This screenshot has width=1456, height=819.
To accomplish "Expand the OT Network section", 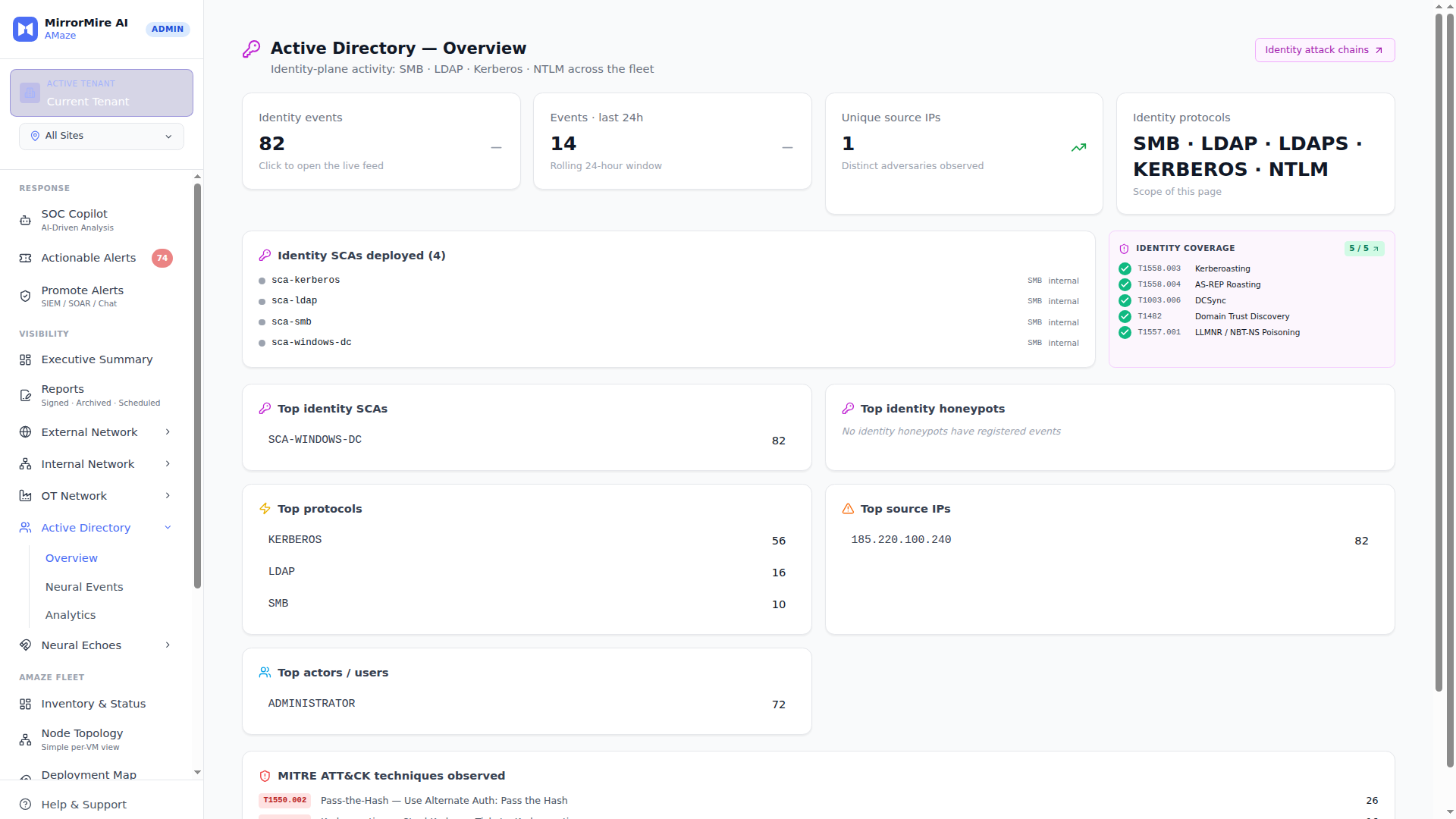I will 168,496.
